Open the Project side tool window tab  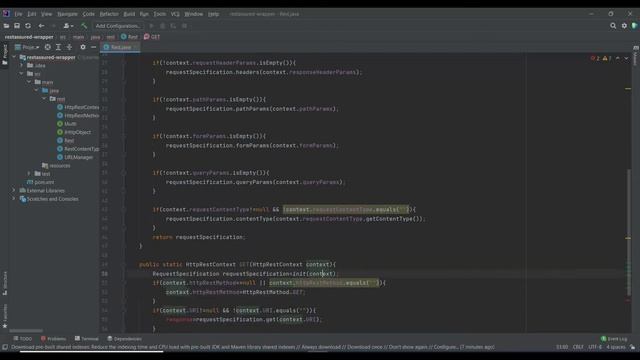tap(4, 54)
